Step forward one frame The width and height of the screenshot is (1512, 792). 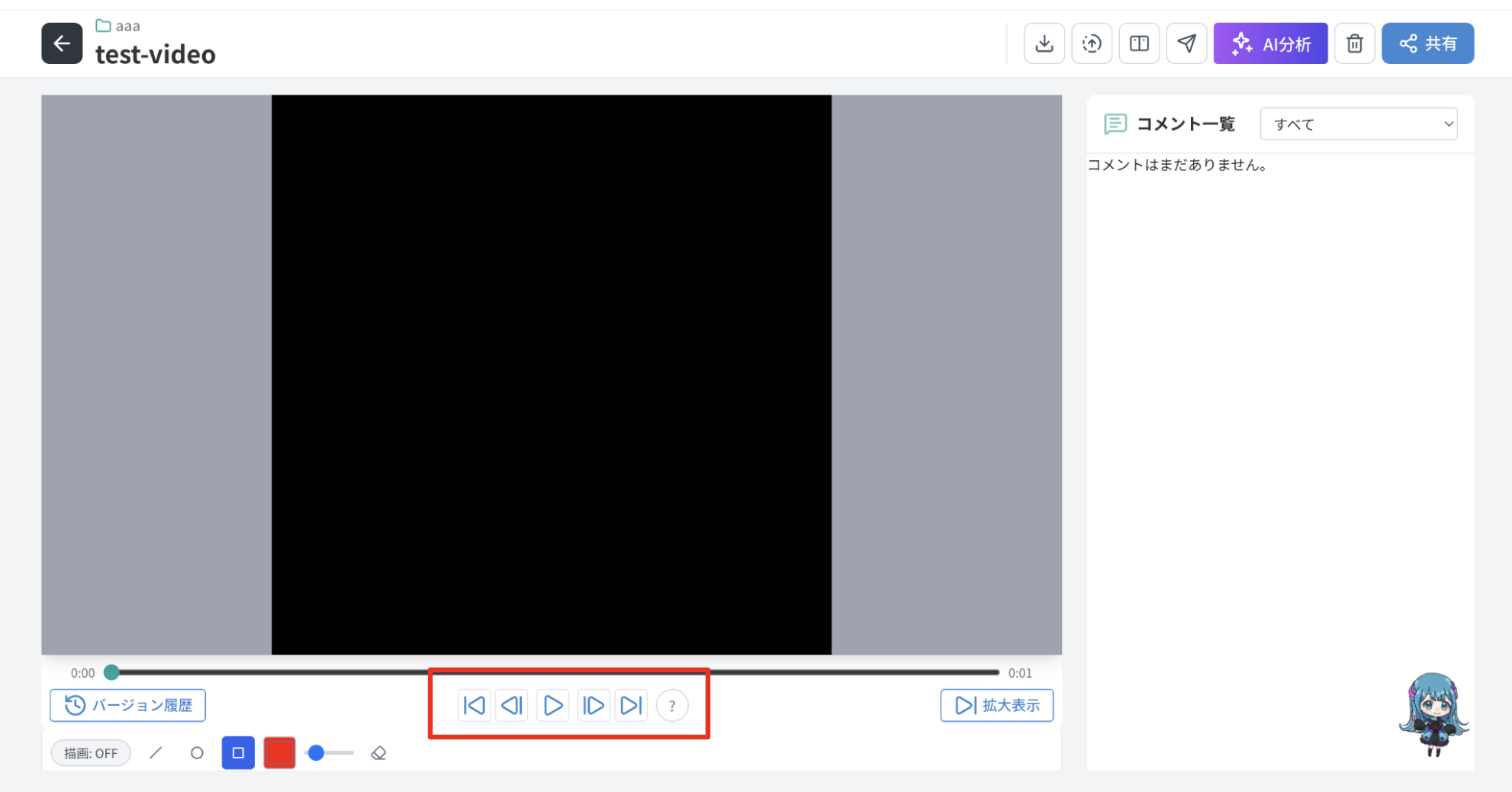[x=593, y=705]
